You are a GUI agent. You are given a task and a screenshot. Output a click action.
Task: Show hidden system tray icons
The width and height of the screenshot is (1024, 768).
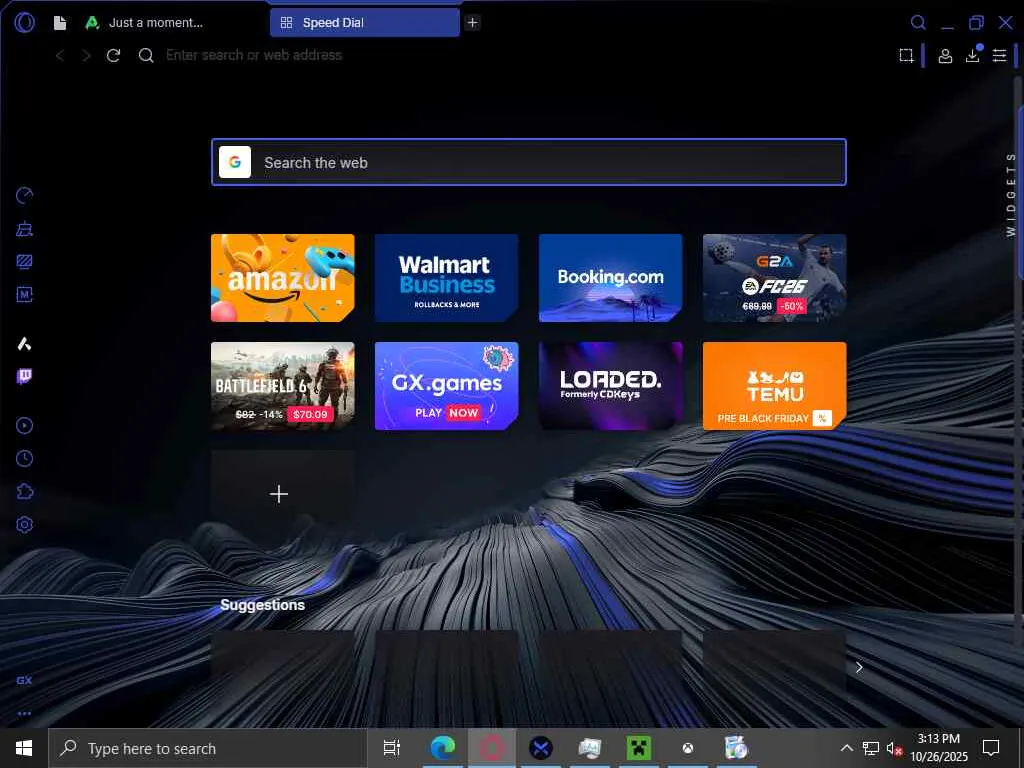point(846,748)
